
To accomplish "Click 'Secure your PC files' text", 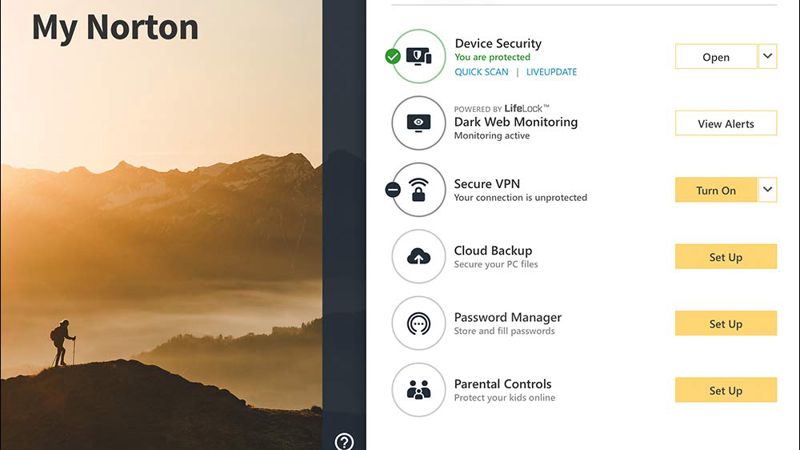I will [x=496, y=264].
